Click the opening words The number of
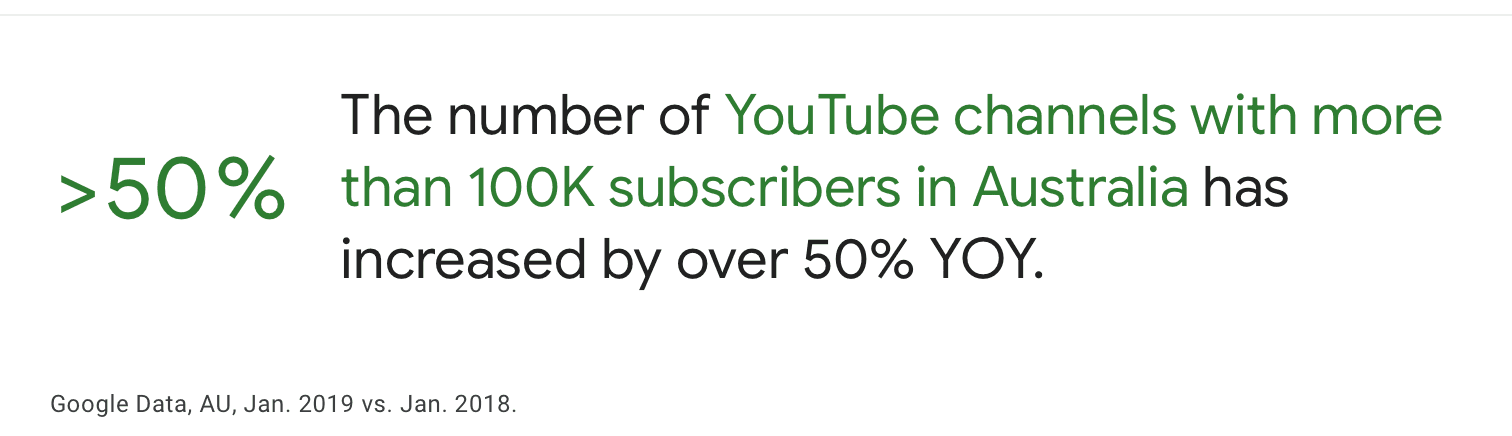The image size is (1512, 436). (526, 117)
